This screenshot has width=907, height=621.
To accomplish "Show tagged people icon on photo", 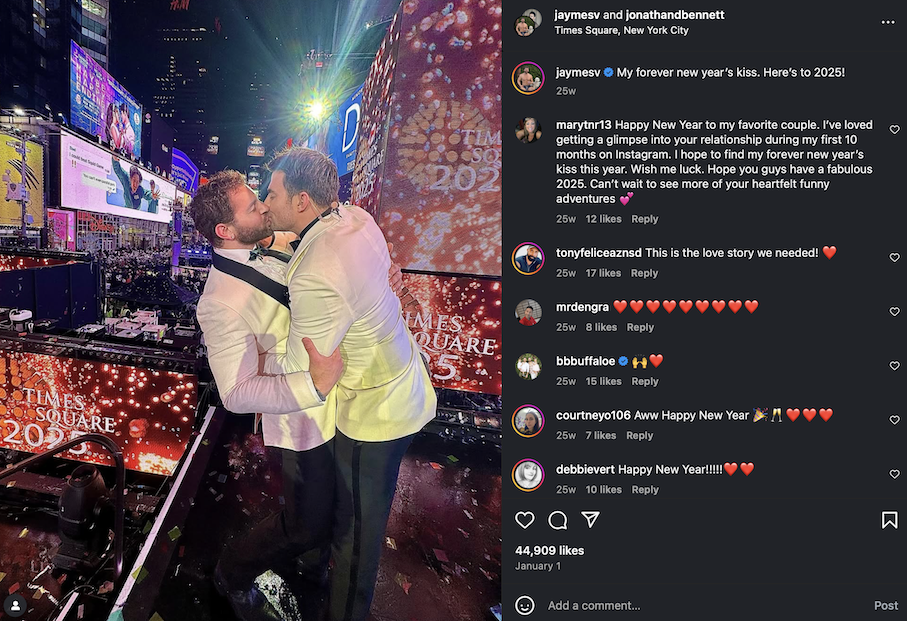I will tap(16, 605).
